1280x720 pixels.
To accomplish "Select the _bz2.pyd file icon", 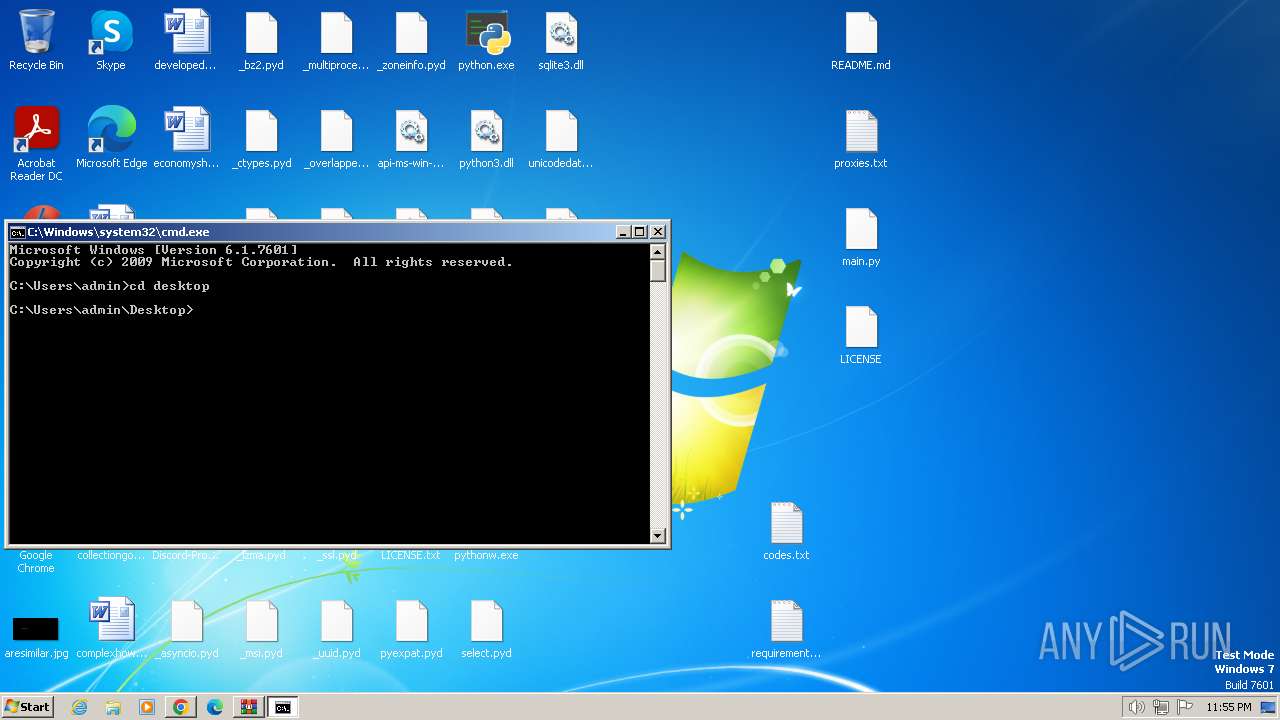I will click(x=261, y=41).
